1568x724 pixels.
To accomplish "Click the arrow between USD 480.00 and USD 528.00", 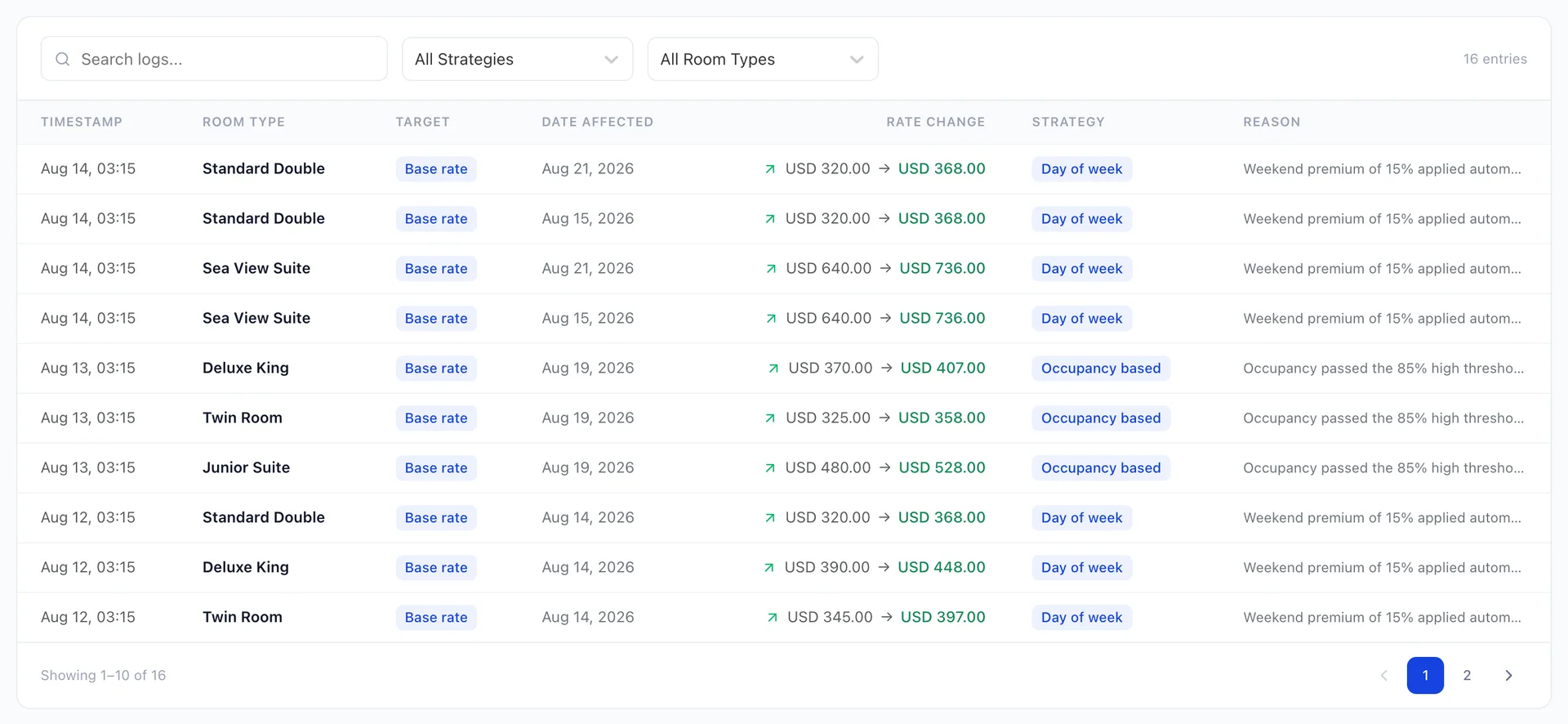I will [884, 467].
